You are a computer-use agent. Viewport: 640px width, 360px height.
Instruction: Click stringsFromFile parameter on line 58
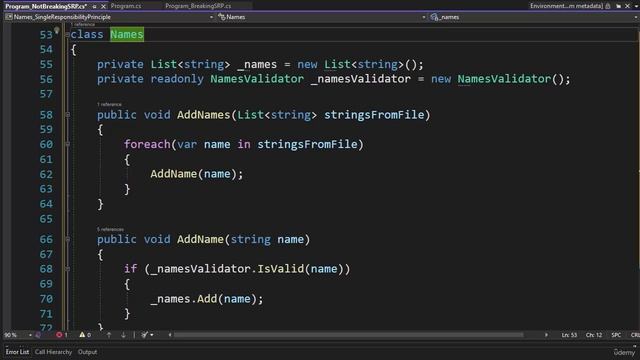(374, 115)
